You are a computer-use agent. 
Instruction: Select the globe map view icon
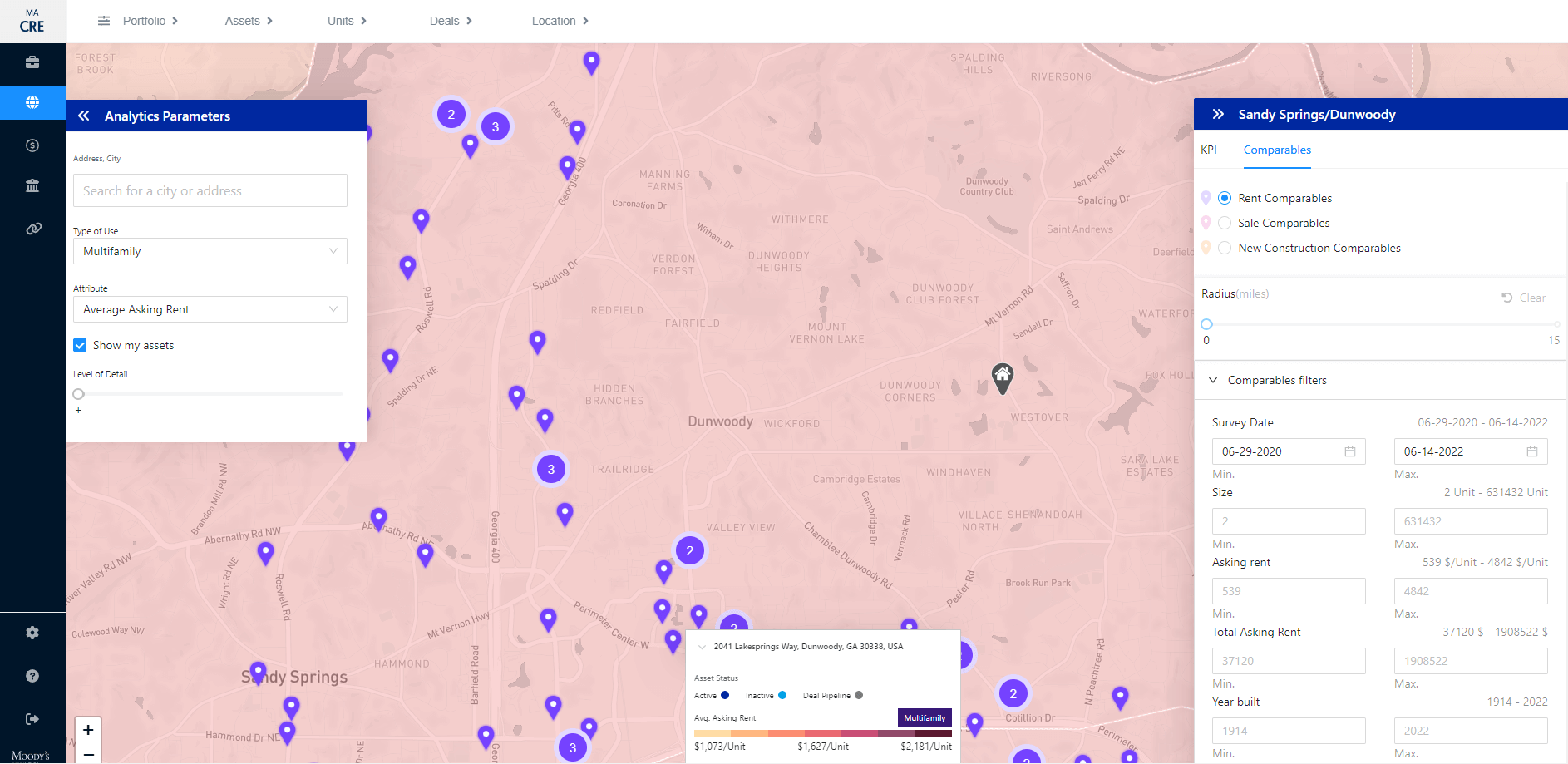pyautogui.click(x=32, y=102)
